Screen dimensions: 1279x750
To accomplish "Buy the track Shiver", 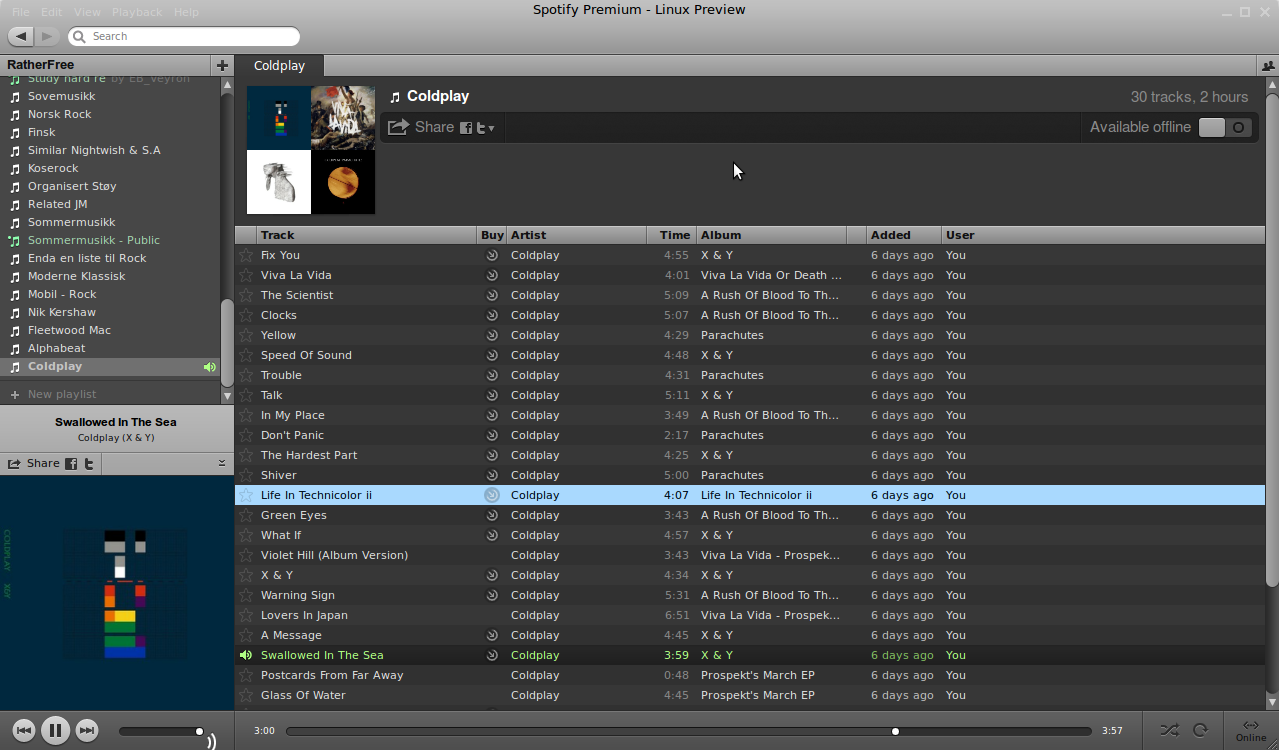I will click(491, 475).
